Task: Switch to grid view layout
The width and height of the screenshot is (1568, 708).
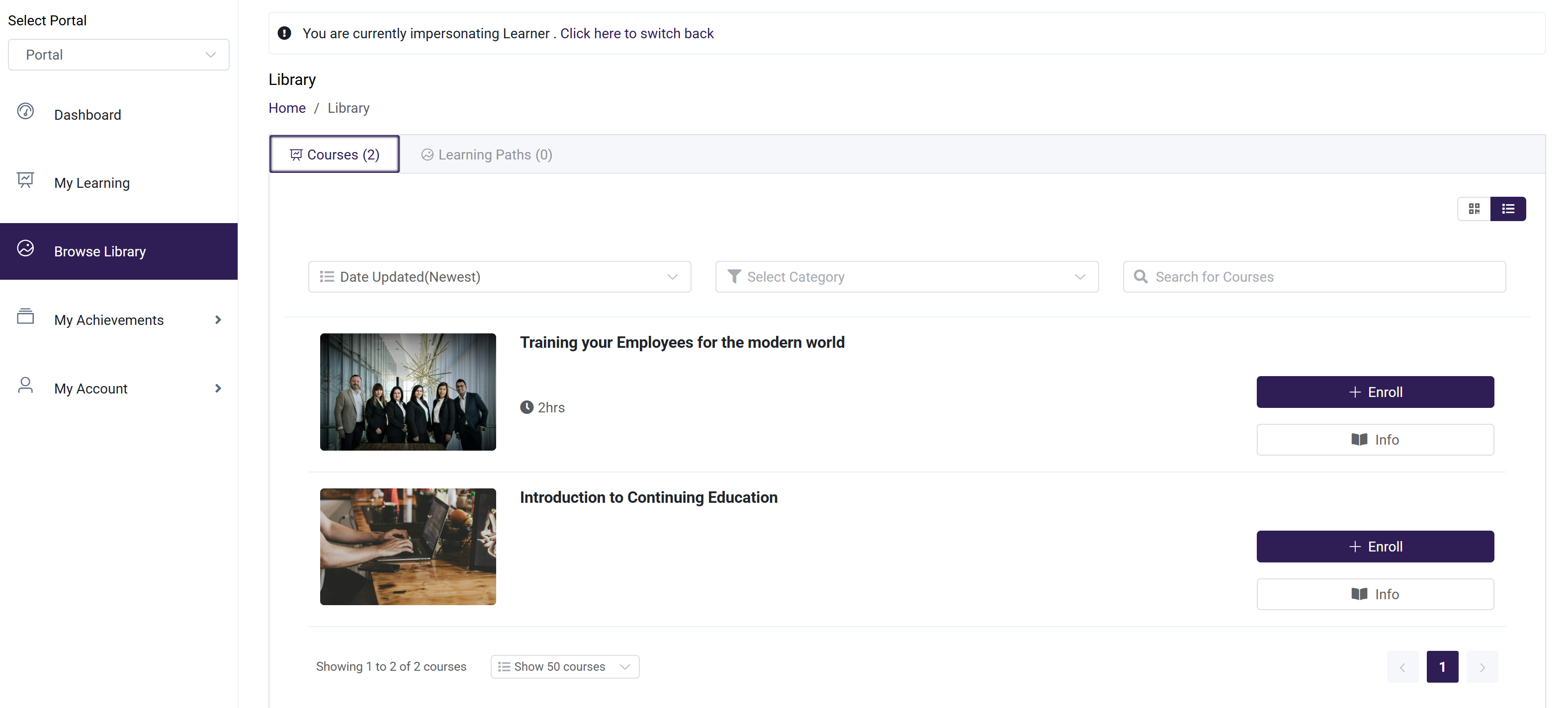Action: [x=1474, y=209]
